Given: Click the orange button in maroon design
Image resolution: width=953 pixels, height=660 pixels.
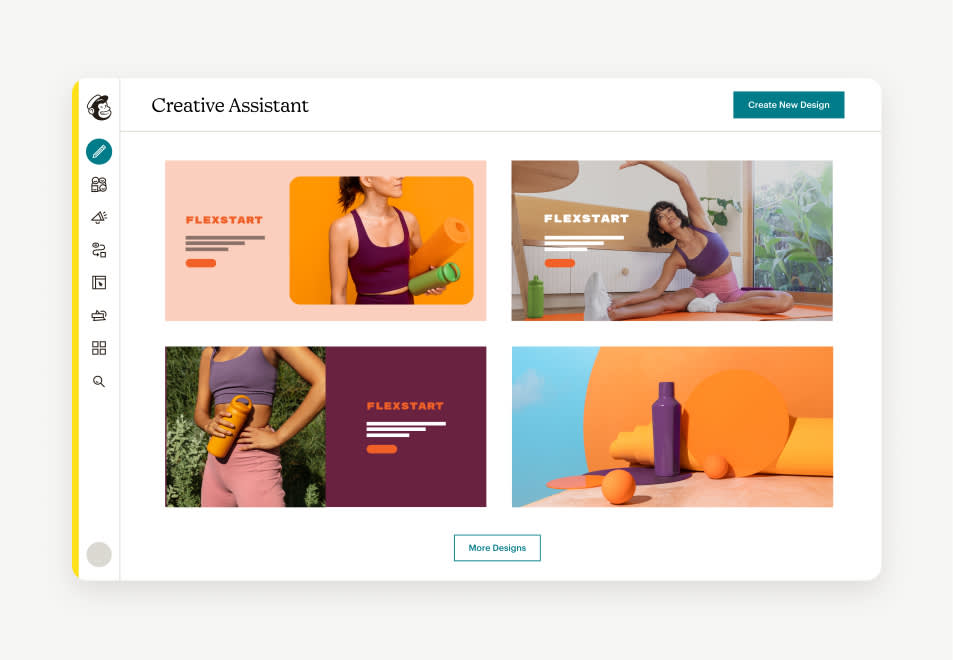Looking at the screenshot, I should pyautogui.click(x=382, y=449).
